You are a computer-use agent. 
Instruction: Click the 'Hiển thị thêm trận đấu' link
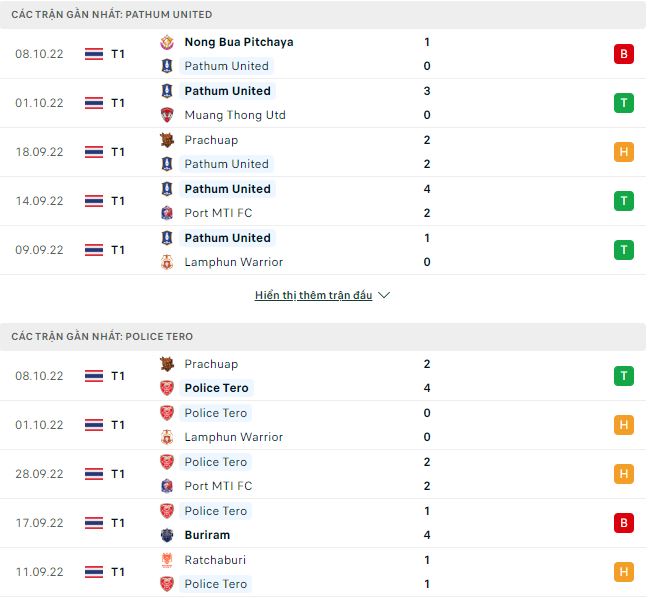(x=313, y=296)
